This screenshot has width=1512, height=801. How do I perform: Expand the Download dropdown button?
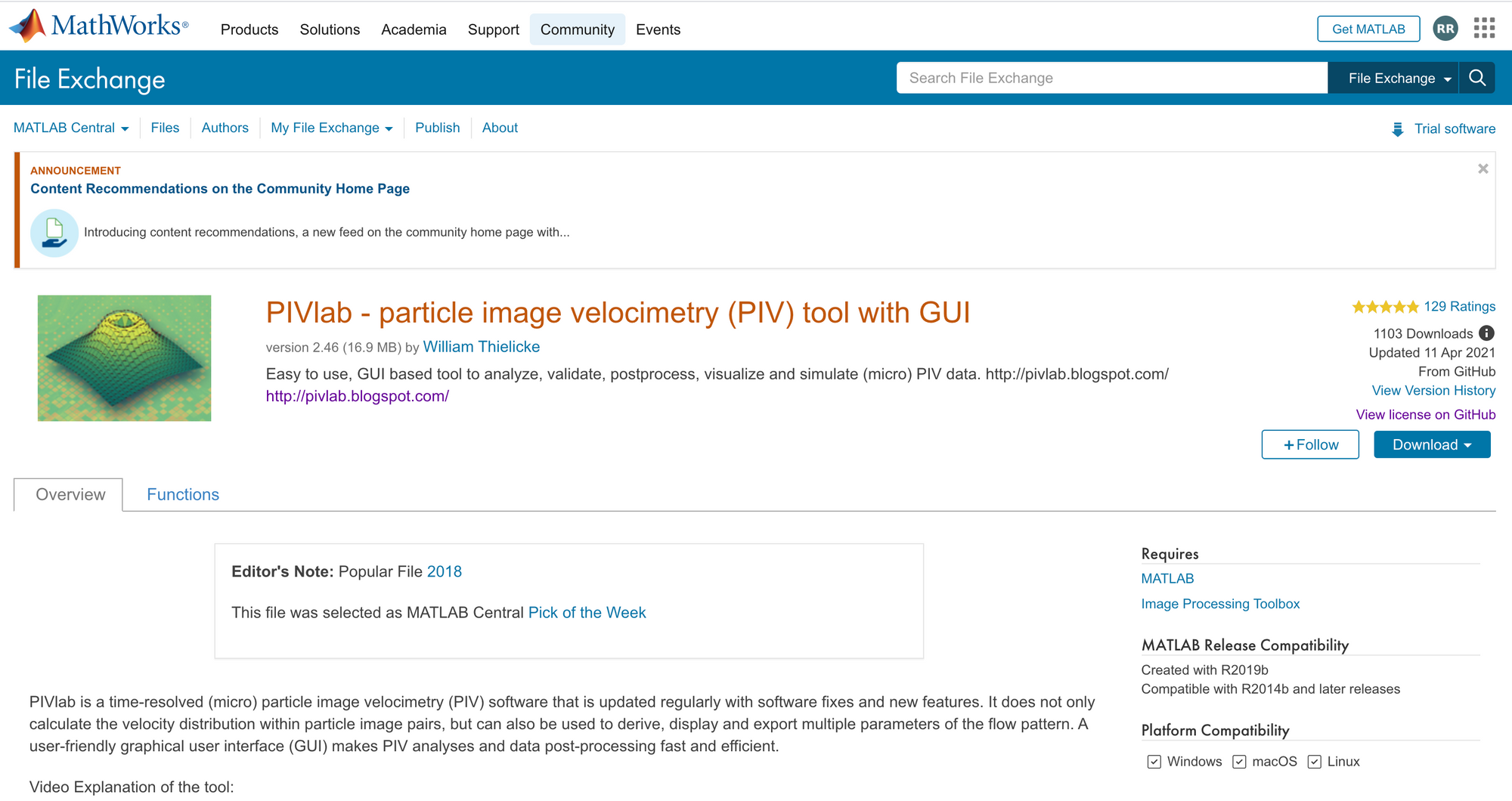click(1432, 444)
